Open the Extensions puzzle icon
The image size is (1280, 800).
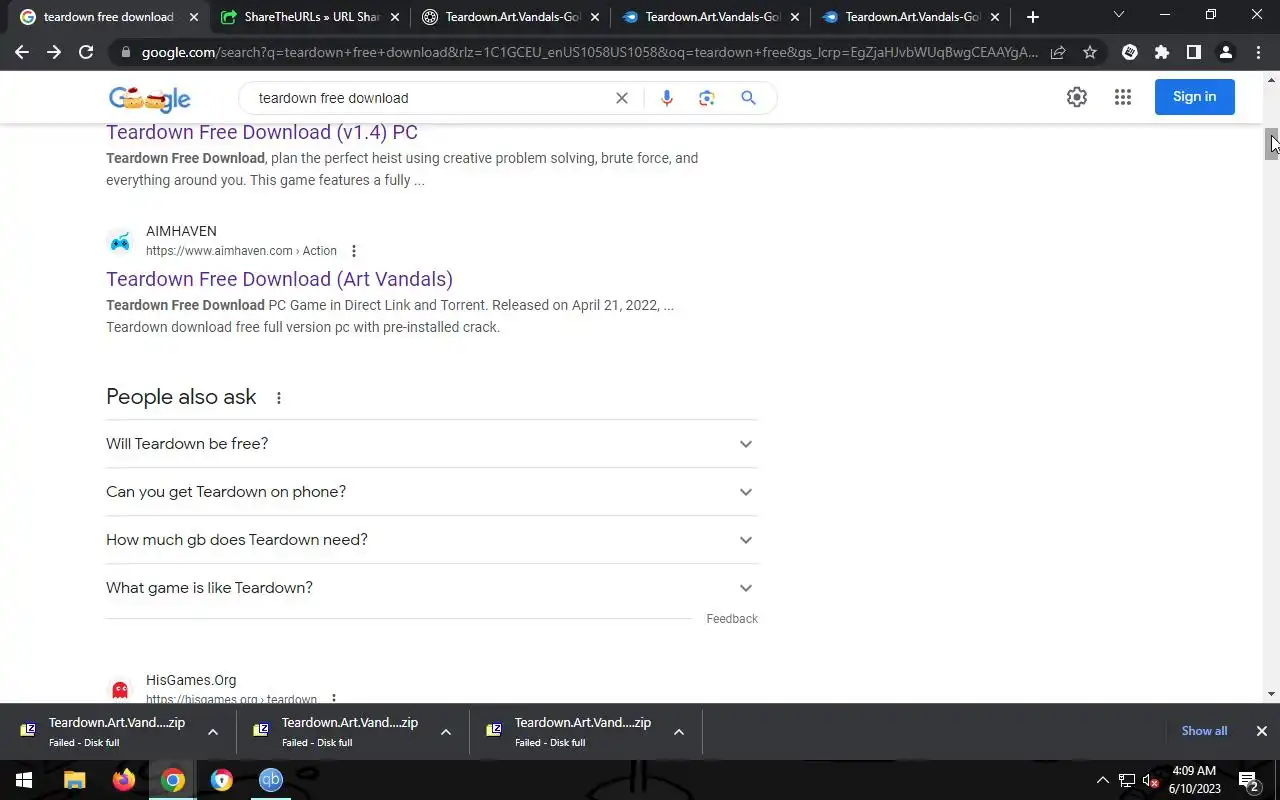click(1161, 52)
